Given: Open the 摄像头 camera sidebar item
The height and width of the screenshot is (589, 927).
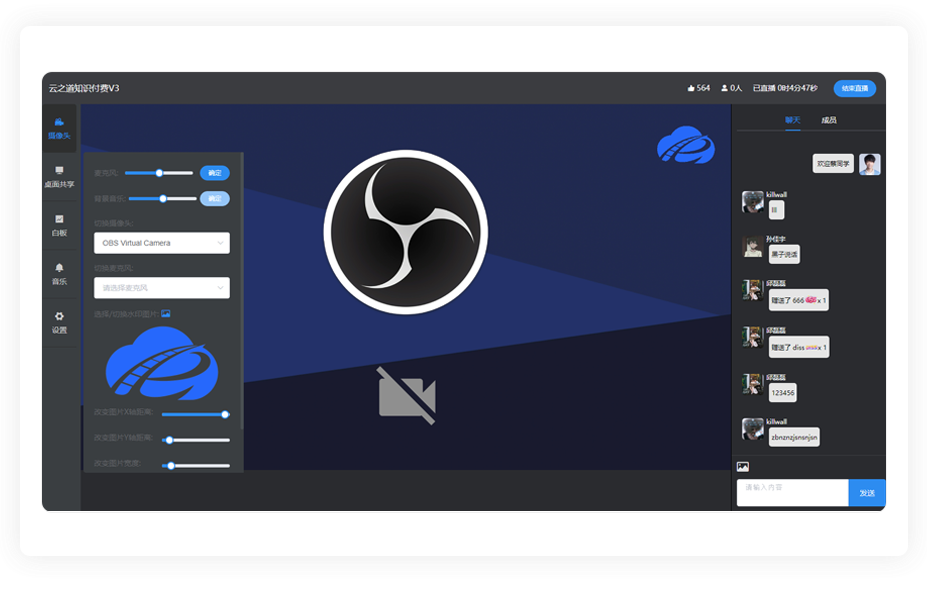Looking at the screenshot, I should point(59,128).
